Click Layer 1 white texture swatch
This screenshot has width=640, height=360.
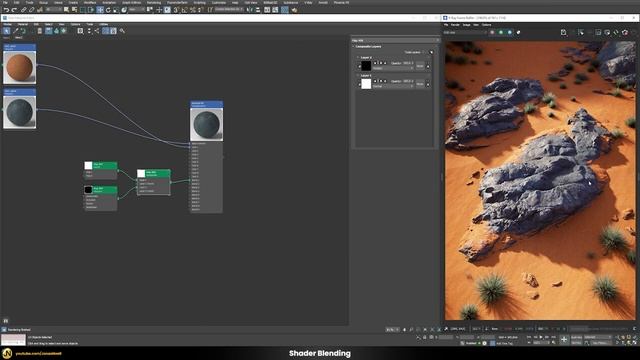point(366,84)
